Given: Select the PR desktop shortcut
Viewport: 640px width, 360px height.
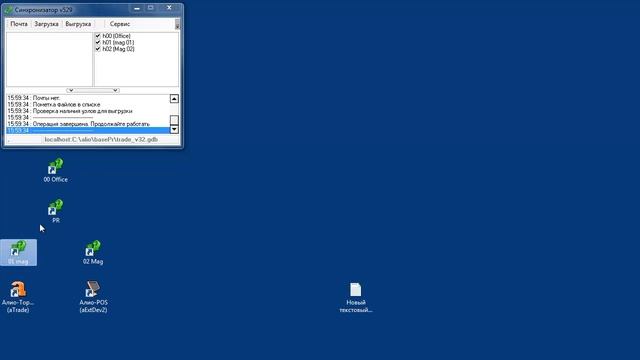Looking at the screenshot, I should pyautogui.click(x=56, y=211).
